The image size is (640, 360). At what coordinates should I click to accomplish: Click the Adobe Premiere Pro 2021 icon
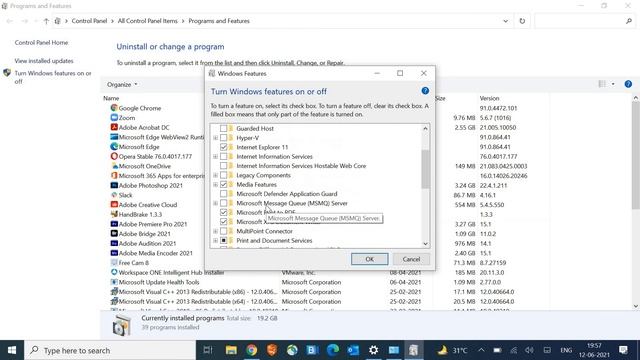(x=114, y=224)
